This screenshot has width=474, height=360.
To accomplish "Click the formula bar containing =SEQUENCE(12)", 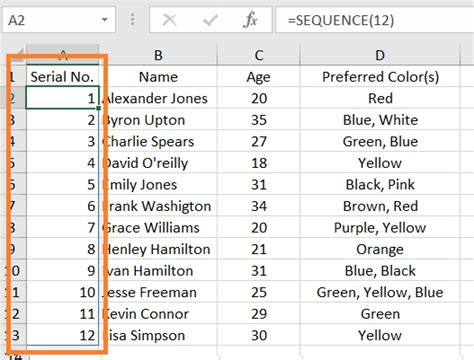I will [x=375, y=20].
